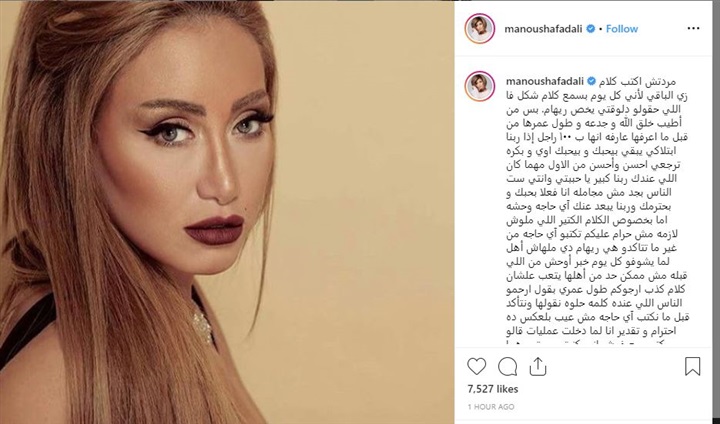Click the woman's portrait photo
The width and height of the screenshot is (720, 424).
pos(227,212)
